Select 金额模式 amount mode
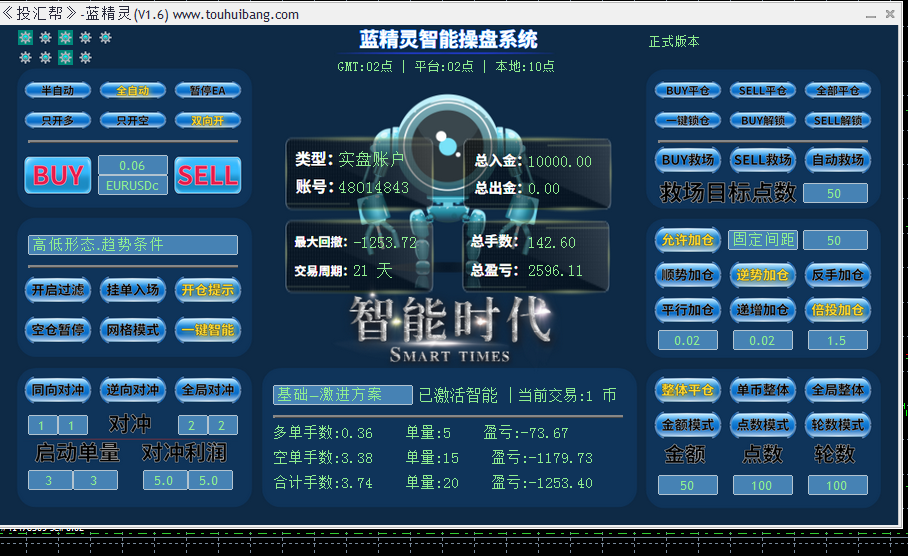The image size is (908, 556). (687, 425)
